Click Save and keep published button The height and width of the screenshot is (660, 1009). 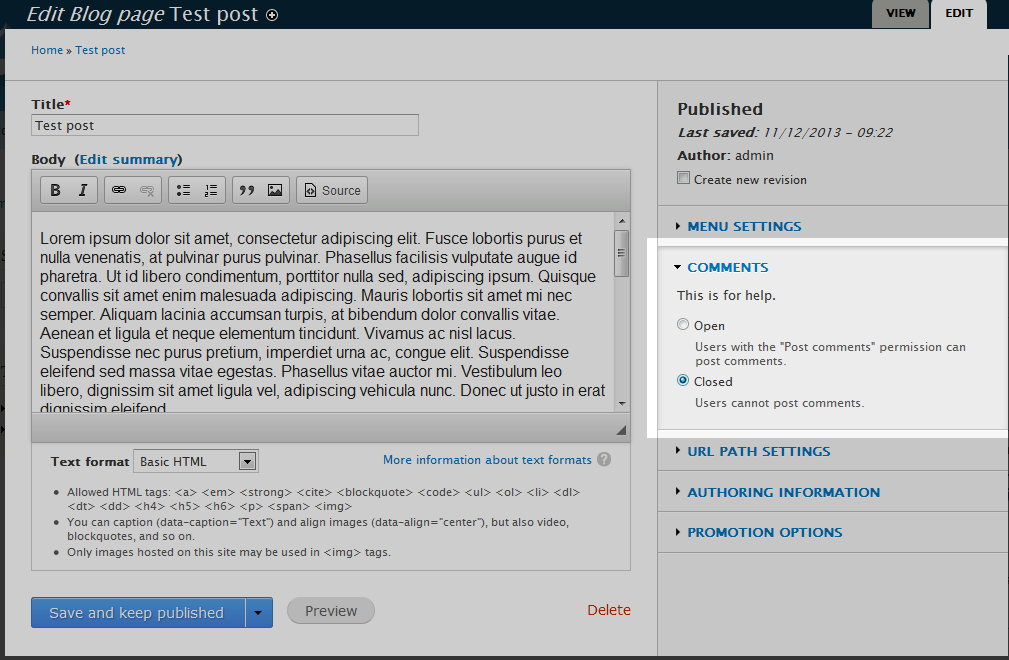[x=138, y=612]
